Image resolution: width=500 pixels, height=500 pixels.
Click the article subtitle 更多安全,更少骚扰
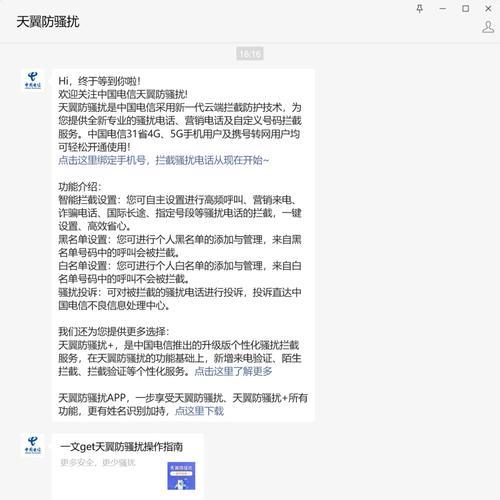(98, 462)
